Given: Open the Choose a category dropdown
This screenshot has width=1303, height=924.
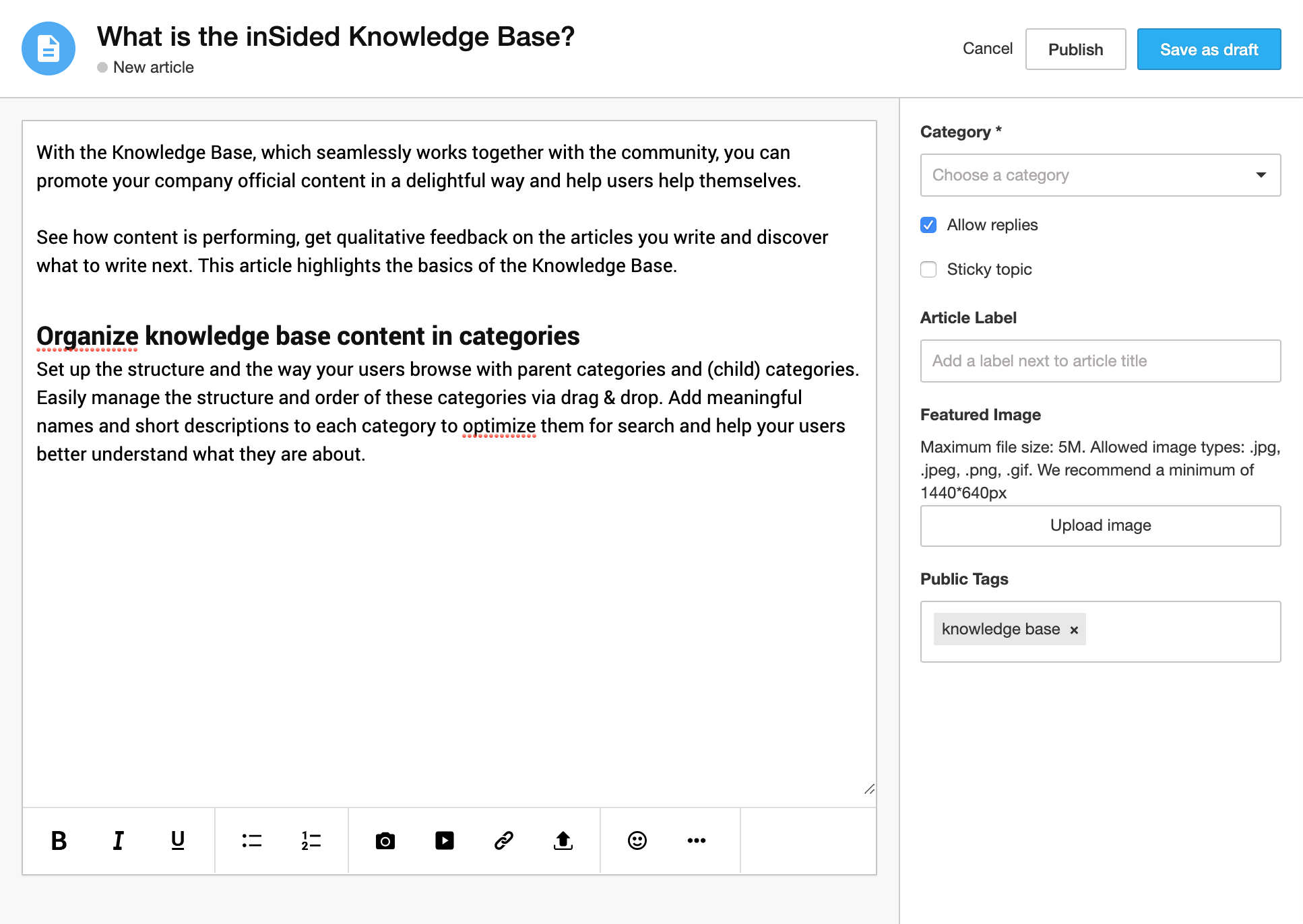Looking at the screenshot, I should point(1101,175).
